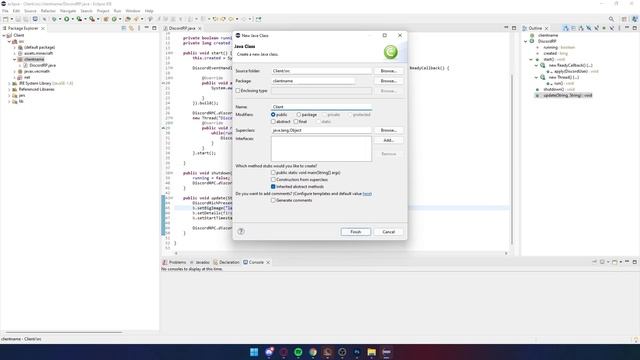Click Add next to Interfaces list

pyautogui.click(x=389, y=140)
